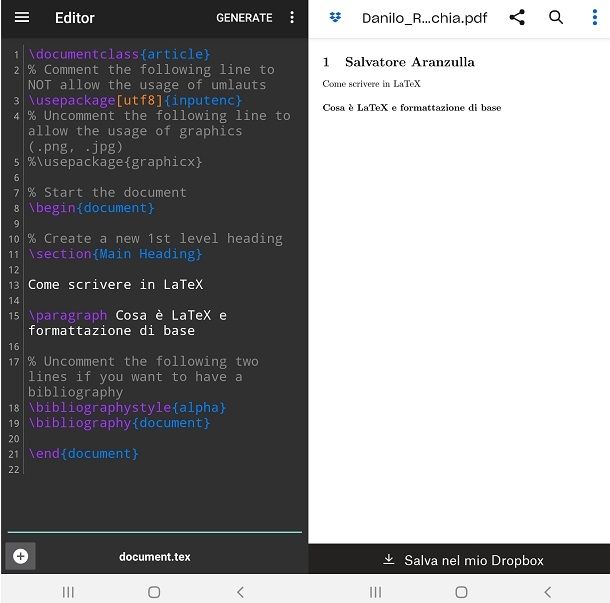This screenshot has height=603, width=610.
Task: Click the \paragraph command in the editor
Action: (68, 316)
